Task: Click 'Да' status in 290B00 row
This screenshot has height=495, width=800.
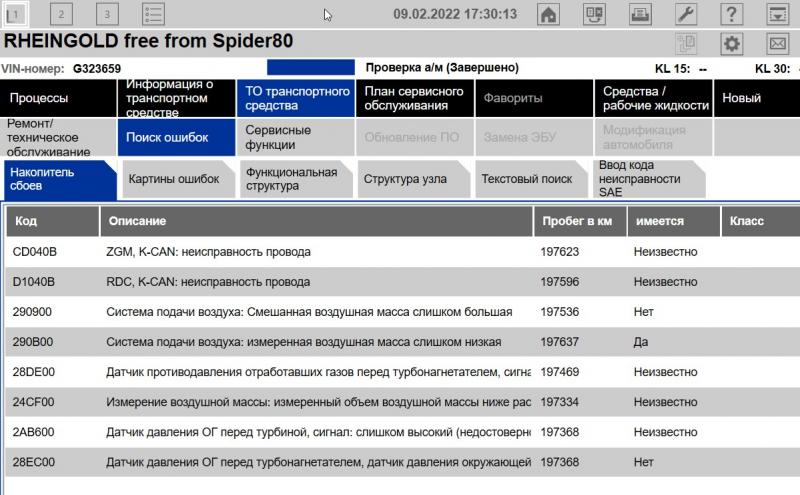Action: tap(641, 342)
